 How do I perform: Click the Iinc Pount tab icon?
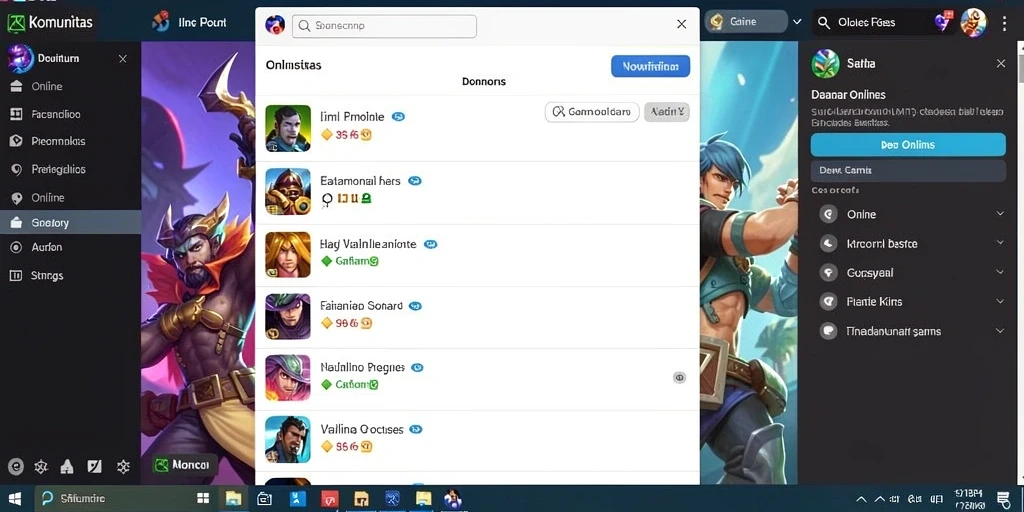[160, 22]
